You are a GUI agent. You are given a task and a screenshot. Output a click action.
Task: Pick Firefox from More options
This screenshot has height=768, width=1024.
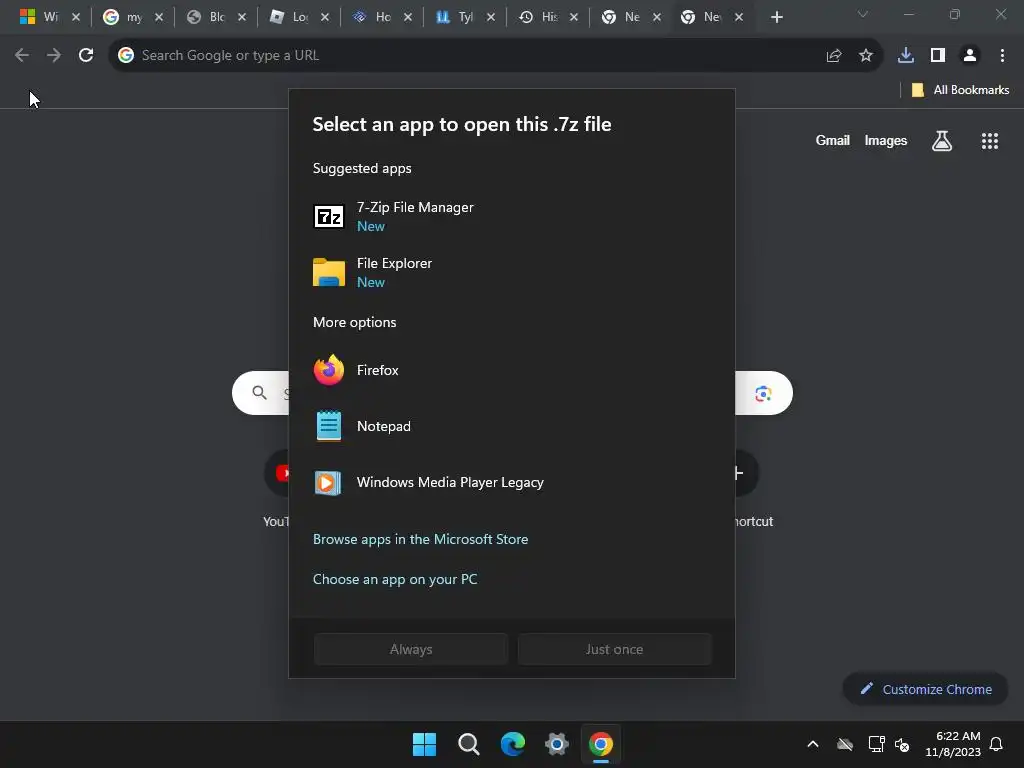[x=511, y=370]
